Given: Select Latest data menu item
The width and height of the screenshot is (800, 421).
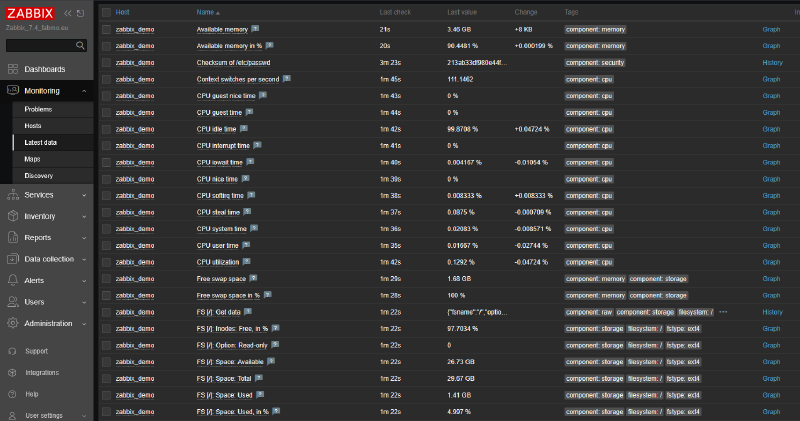Looking at the screenshot, I should [x=40, y=142].
